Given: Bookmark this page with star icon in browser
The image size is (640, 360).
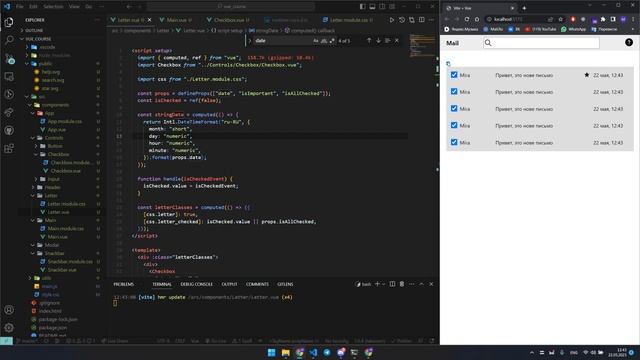Looking at the screenshot, I should tap(561, 19).
